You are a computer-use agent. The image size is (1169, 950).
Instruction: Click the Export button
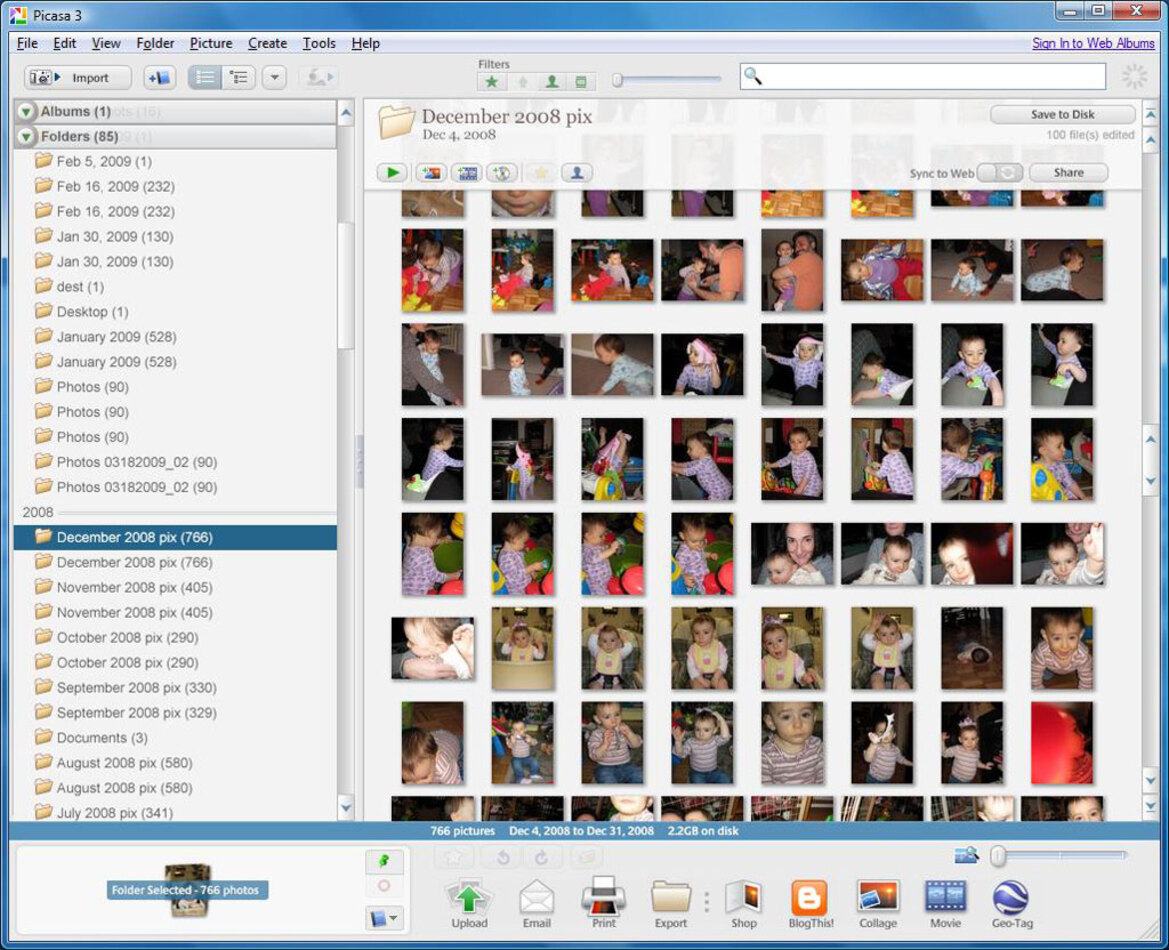click(x=670, y=904)
